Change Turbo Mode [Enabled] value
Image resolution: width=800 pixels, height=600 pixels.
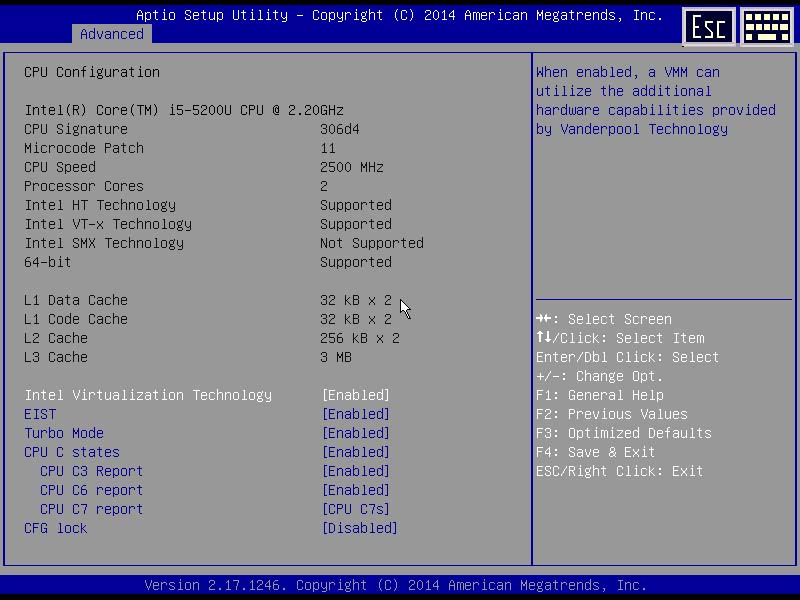[356, 433]
